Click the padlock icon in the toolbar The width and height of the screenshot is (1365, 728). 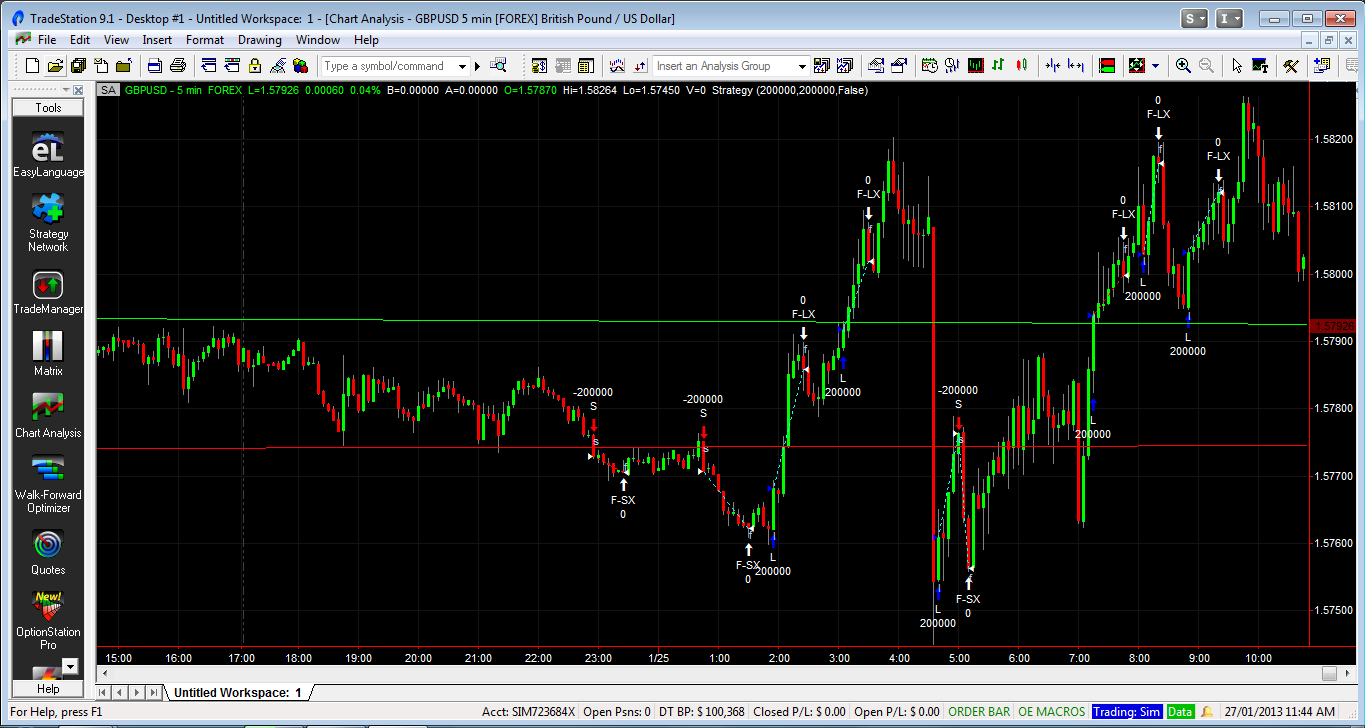[x=255, y=66]
